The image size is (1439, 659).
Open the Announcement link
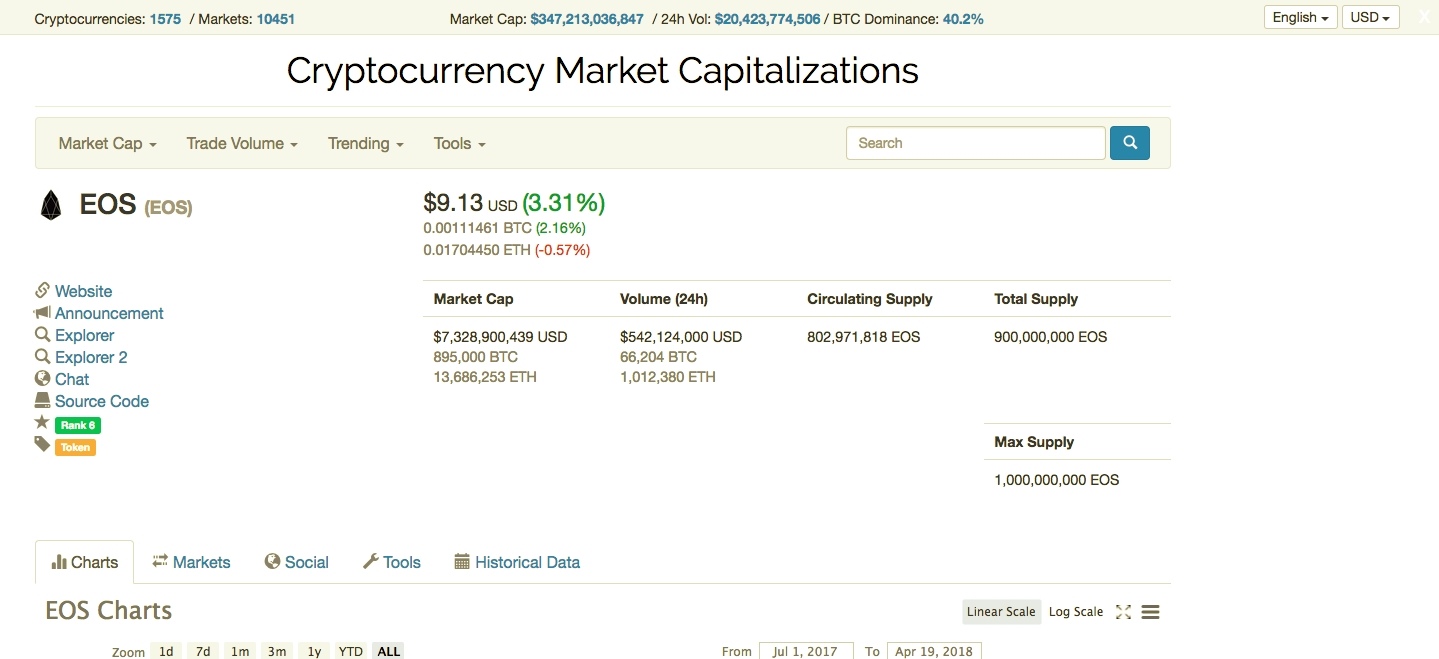(109, 313)
